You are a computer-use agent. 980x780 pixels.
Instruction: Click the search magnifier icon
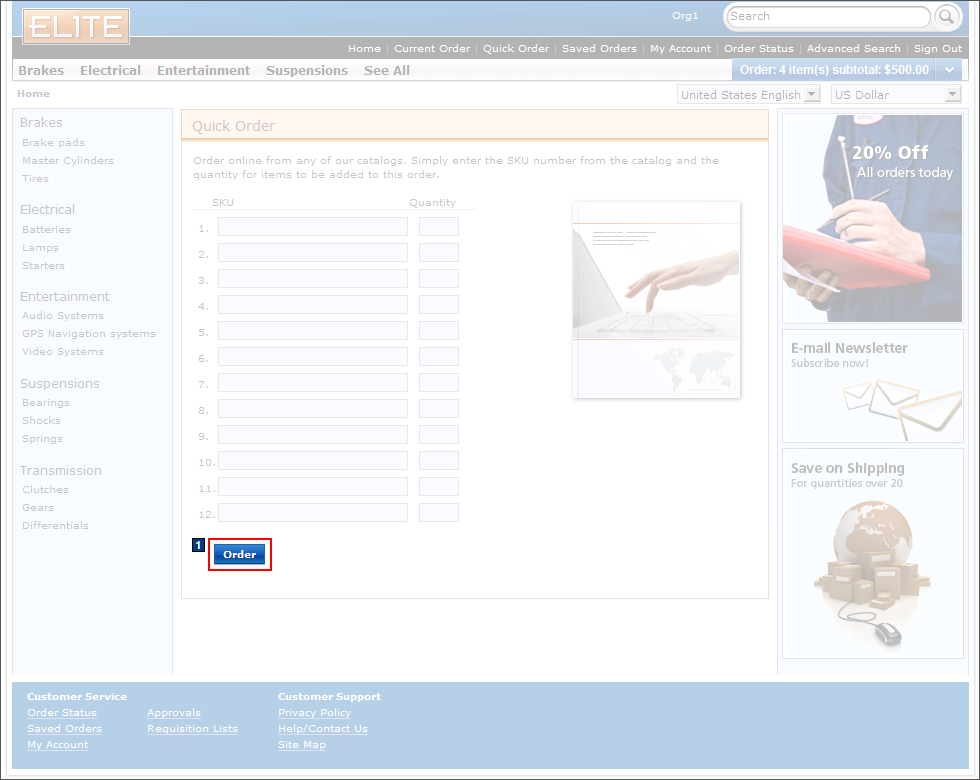tap(948, 17)
